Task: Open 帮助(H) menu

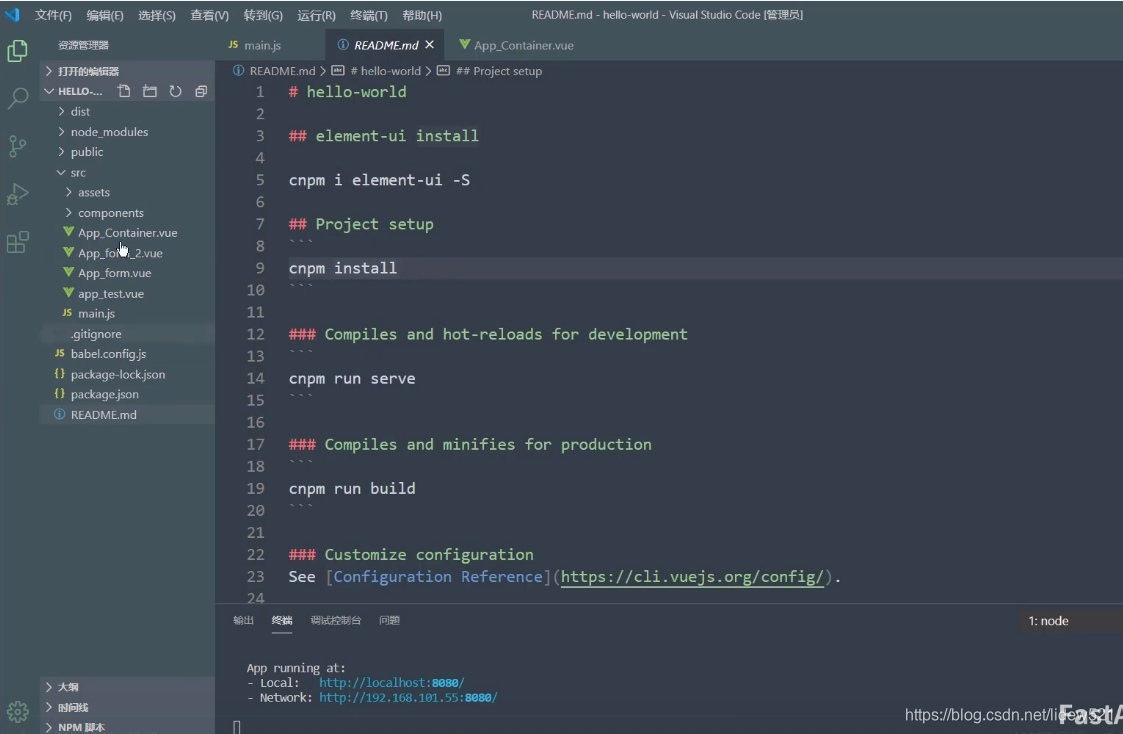Action: pos(422,15)
